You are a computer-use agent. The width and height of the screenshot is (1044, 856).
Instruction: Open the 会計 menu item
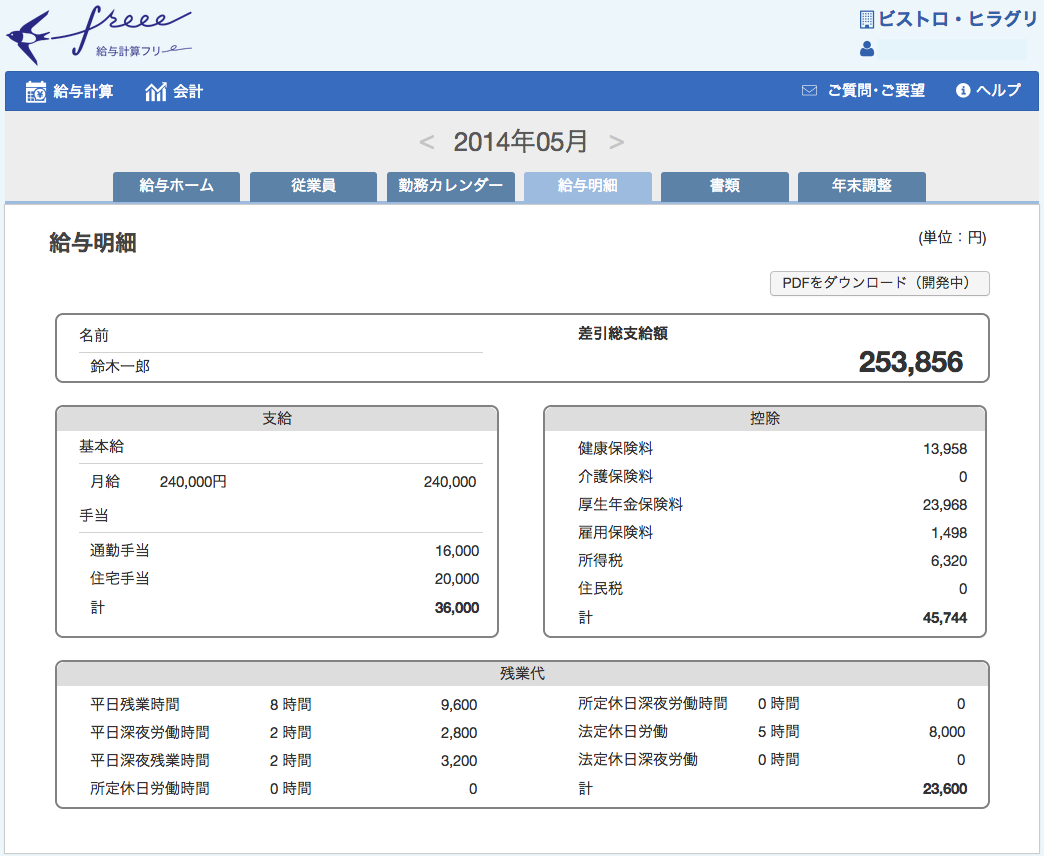[188, 91]
